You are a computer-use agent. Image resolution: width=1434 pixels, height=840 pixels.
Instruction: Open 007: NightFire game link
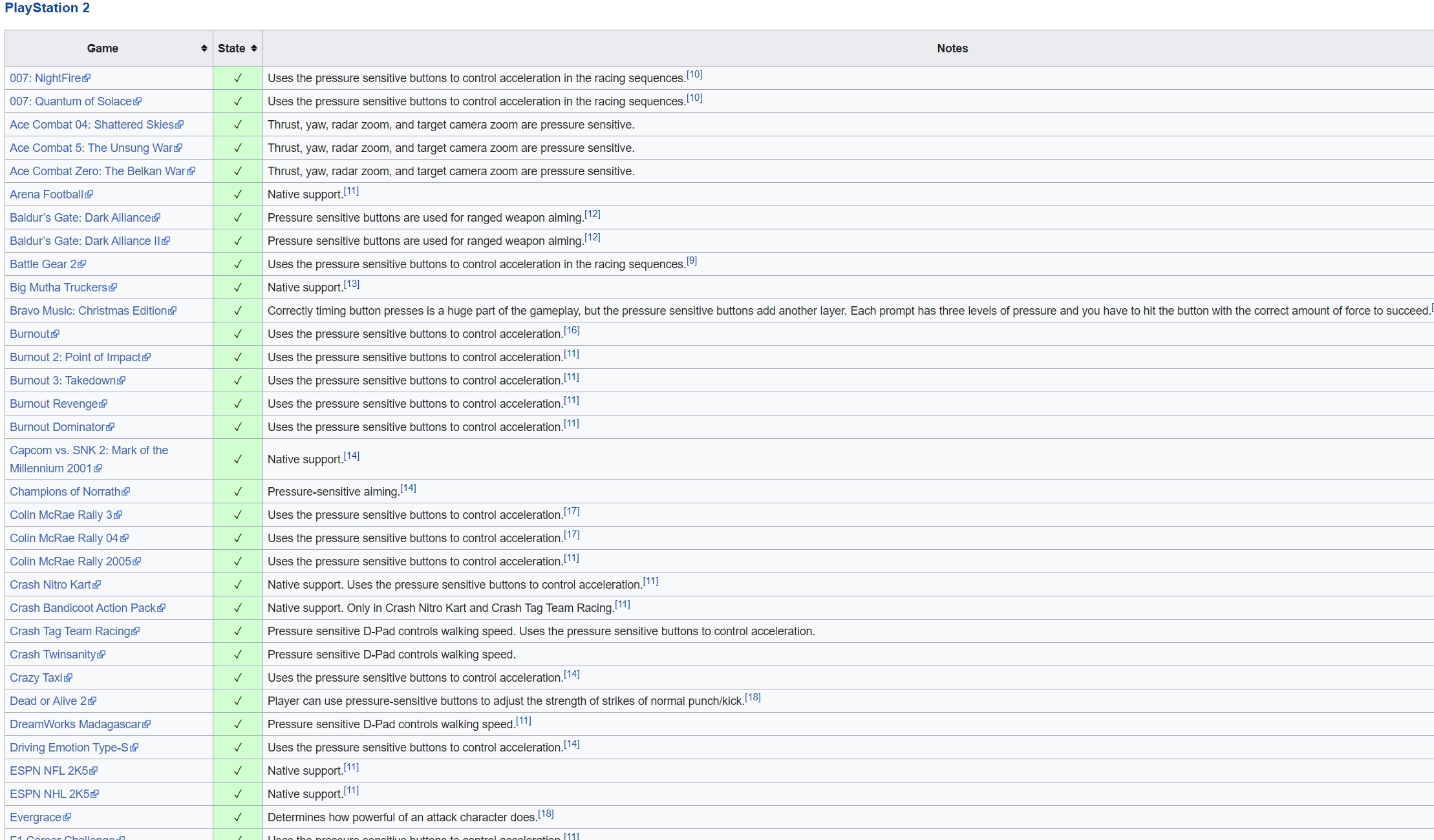(50, 78)
